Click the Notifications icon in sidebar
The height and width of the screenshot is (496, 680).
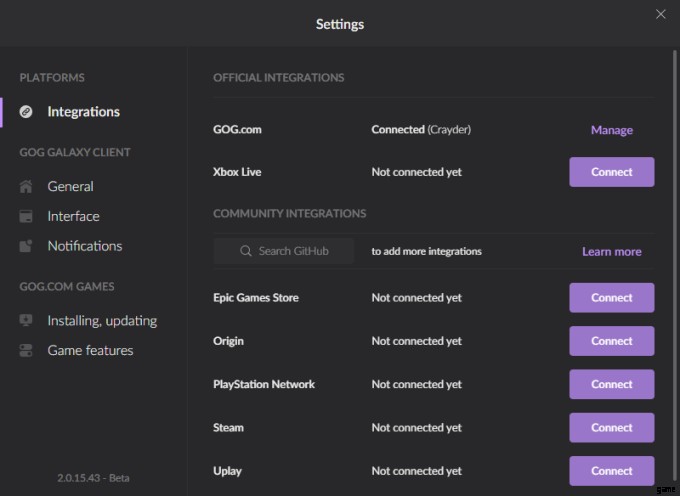(27, 246)
